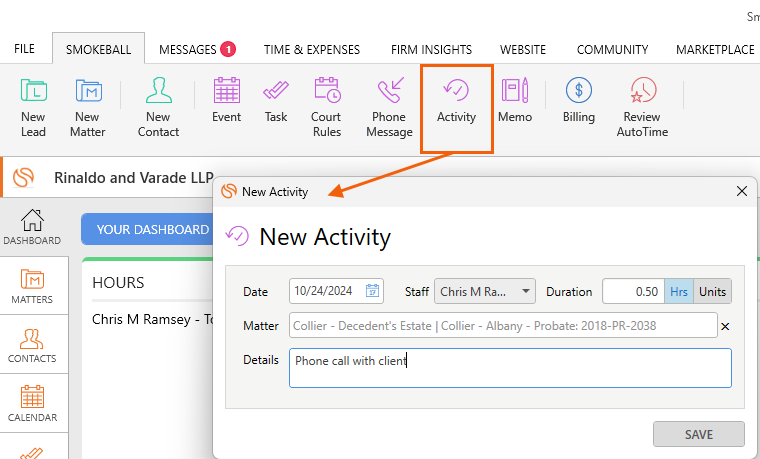
Task: Switch to Firm Insights tab
Action: pyautogui.click(x=431, y=49)
